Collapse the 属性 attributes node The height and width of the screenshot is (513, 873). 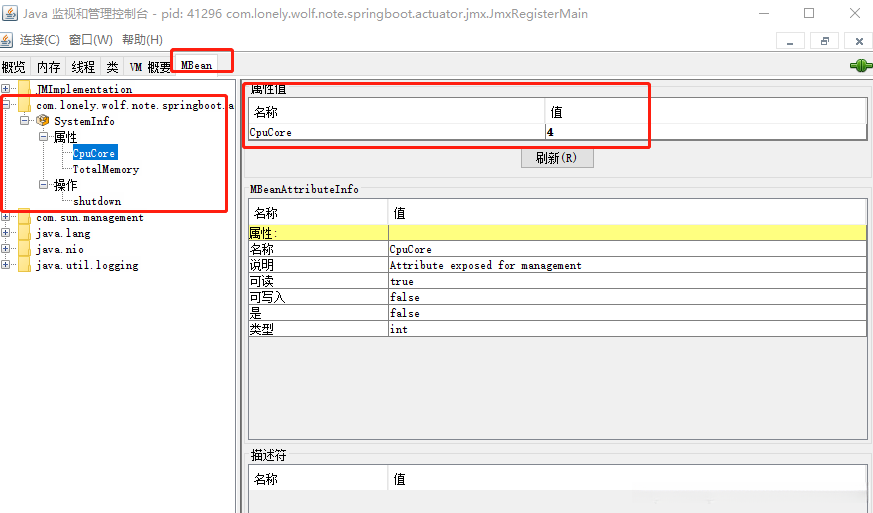43,136
